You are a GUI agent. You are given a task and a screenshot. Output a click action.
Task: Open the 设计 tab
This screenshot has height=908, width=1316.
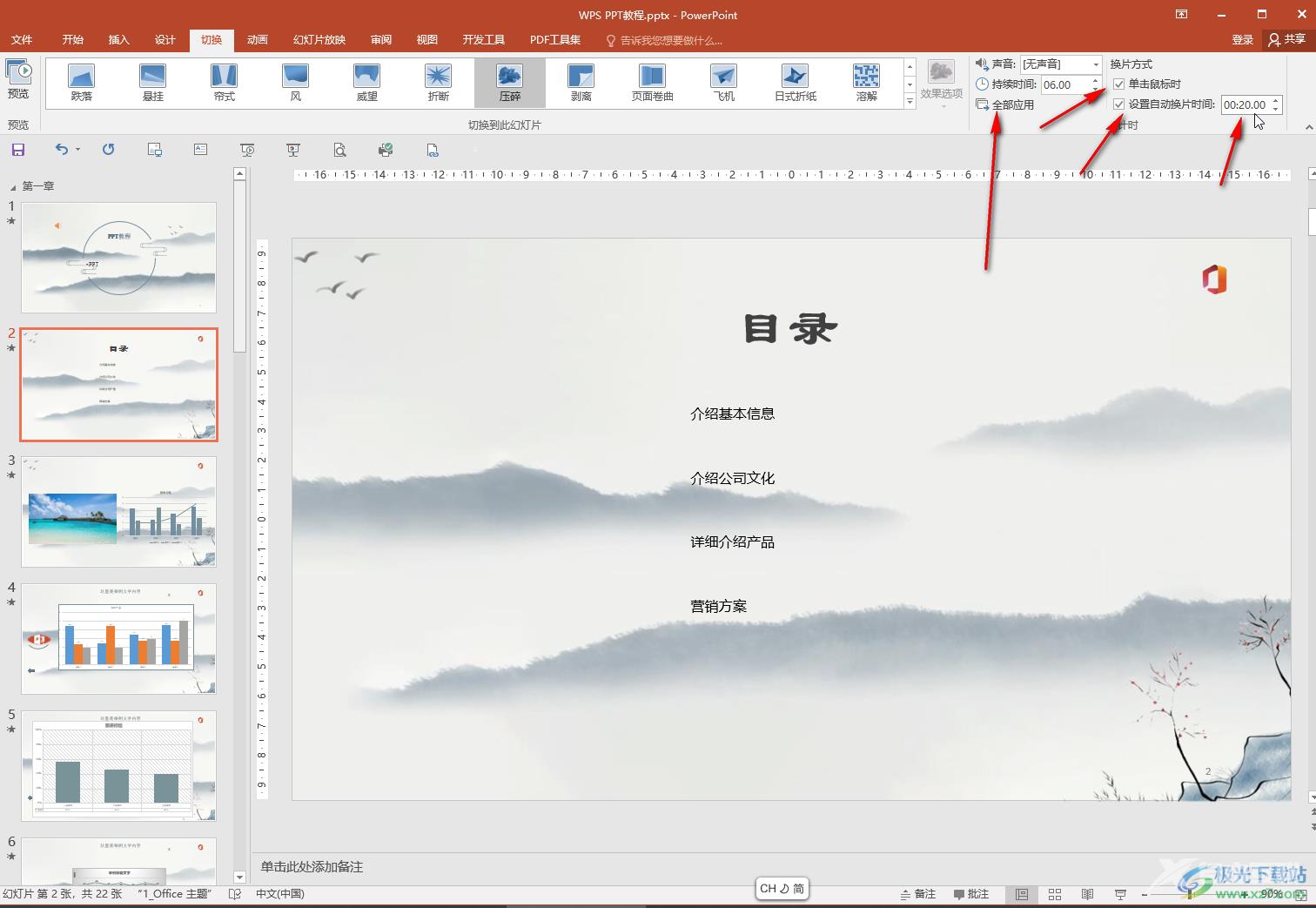[x=164, y=40]
